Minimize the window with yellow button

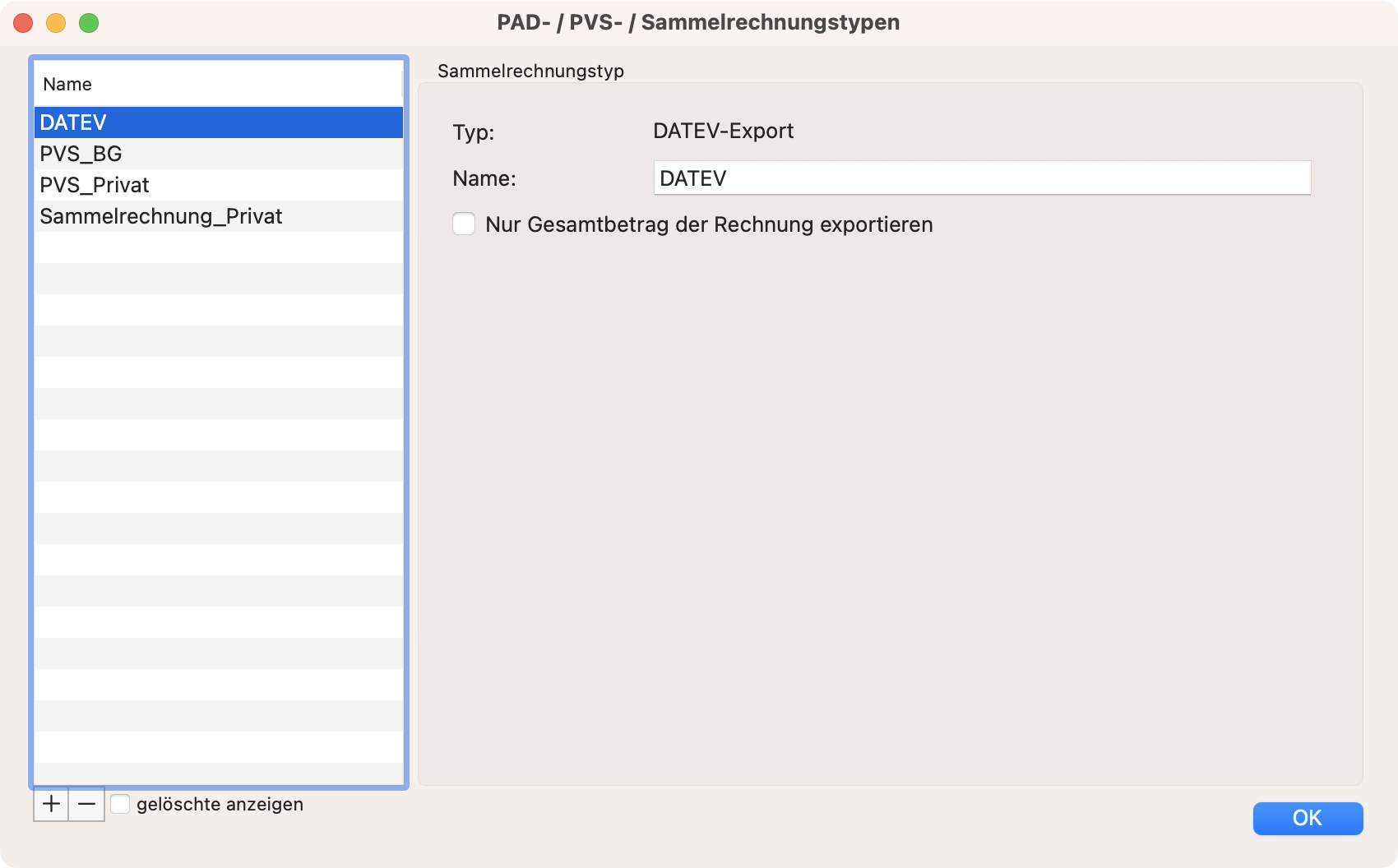[56, 23]
